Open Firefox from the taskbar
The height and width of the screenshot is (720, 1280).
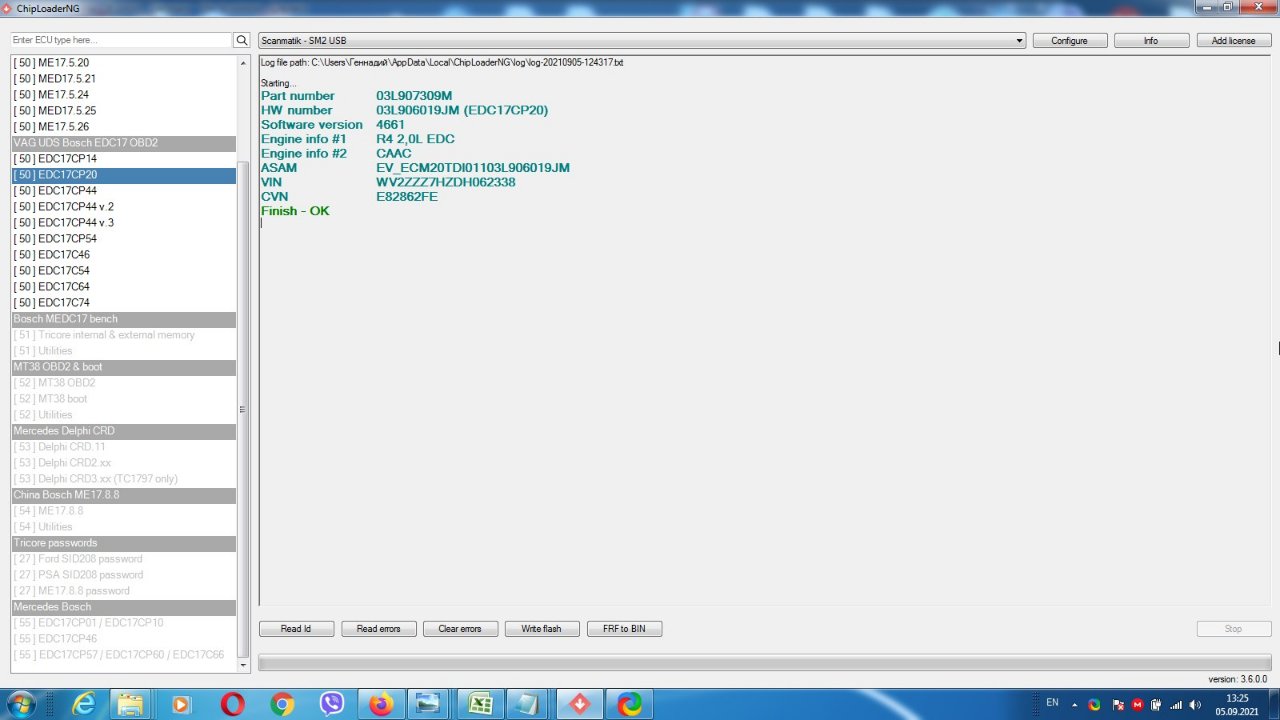click(381, 704)
